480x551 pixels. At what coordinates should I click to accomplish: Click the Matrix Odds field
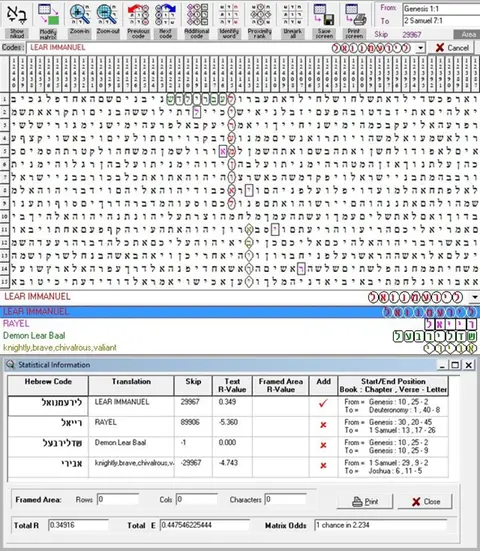tap(380, 525)
